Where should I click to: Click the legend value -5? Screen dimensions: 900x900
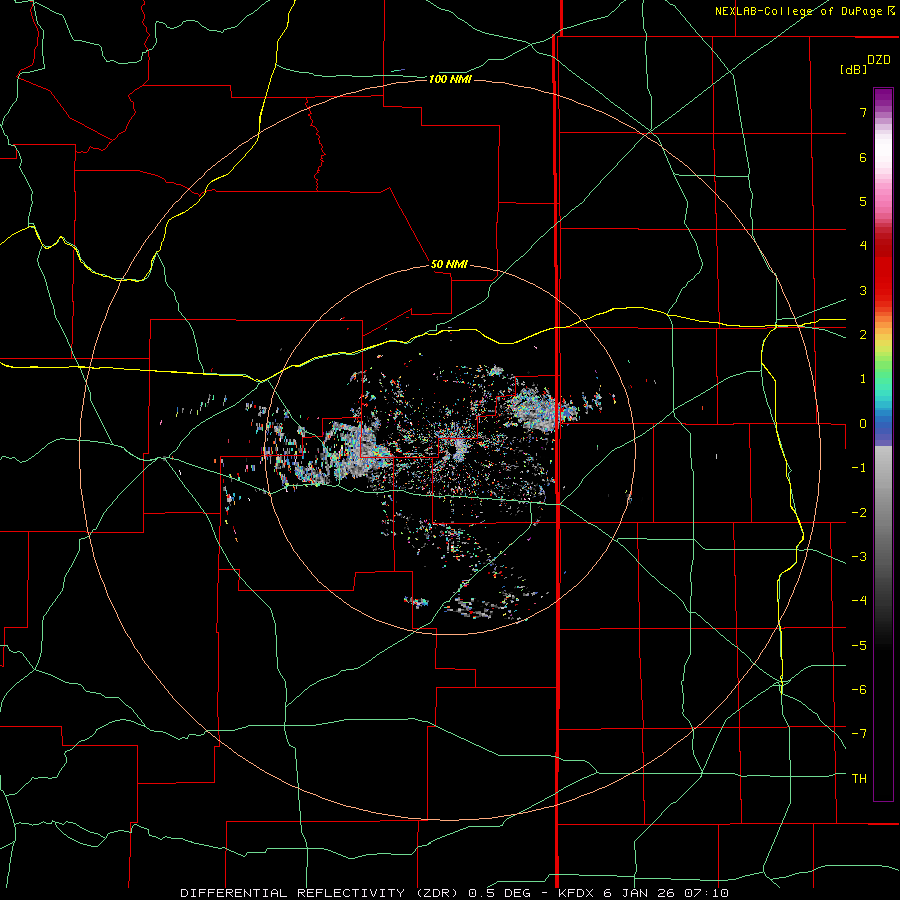pos(859,646)
